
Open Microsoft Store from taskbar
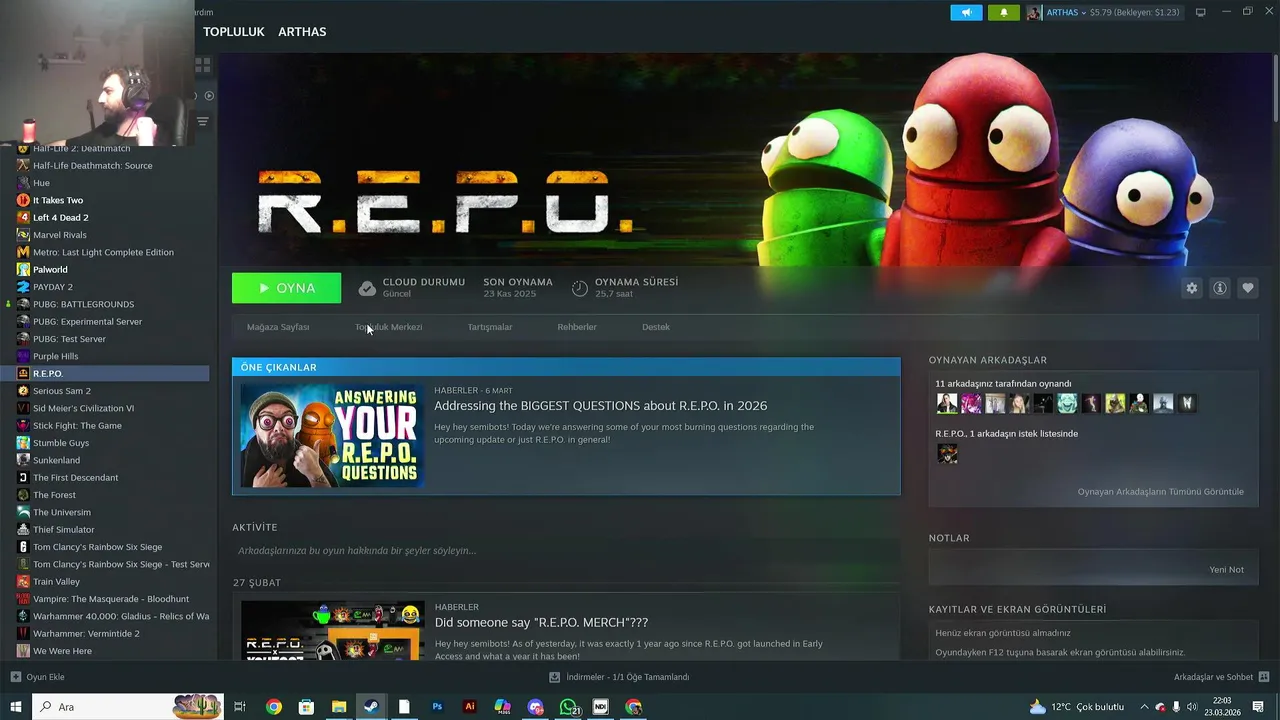pos(306,707)
